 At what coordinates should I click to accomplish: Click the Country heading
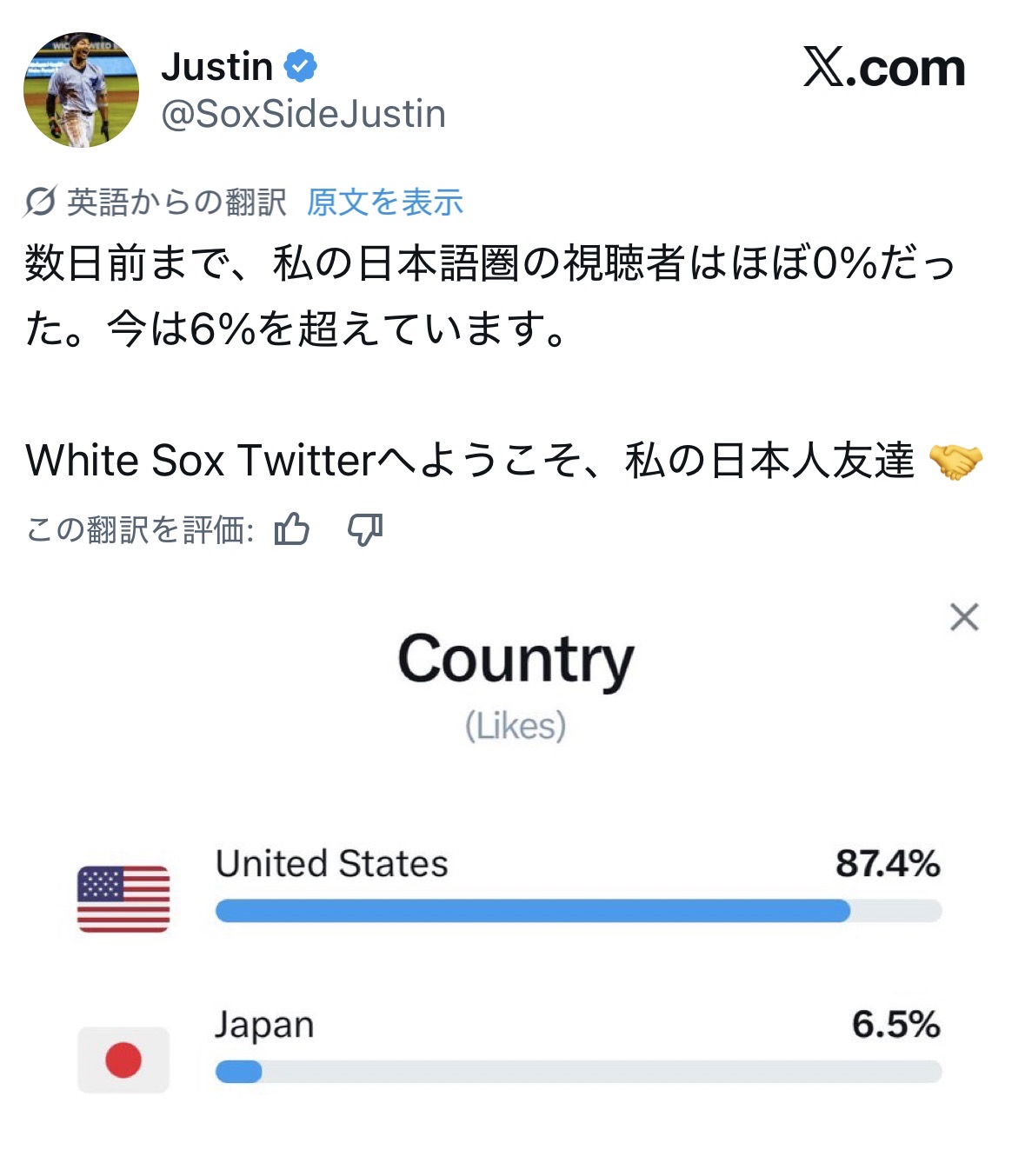516,661
